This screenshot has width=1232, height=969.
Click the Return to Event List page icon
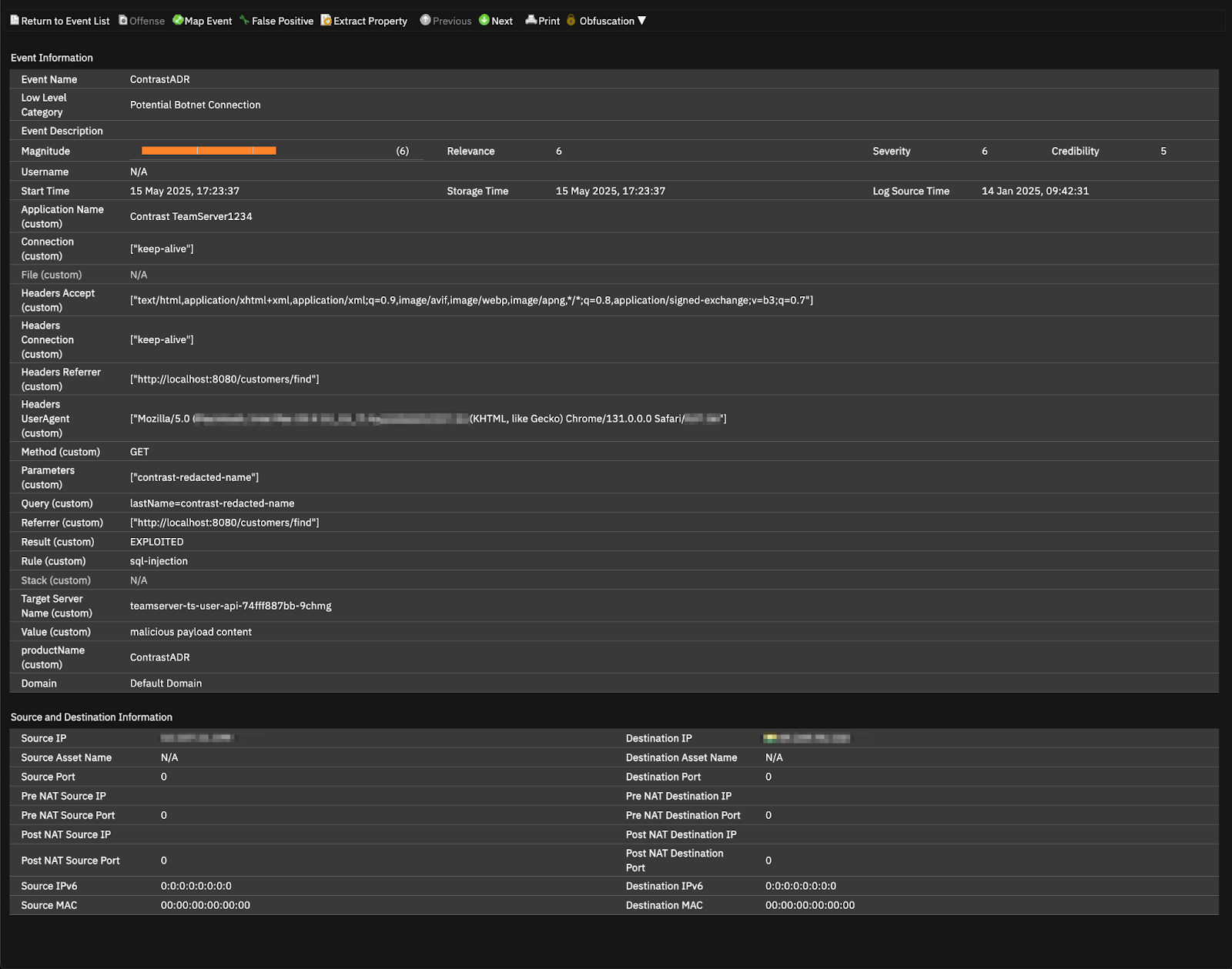14,20
